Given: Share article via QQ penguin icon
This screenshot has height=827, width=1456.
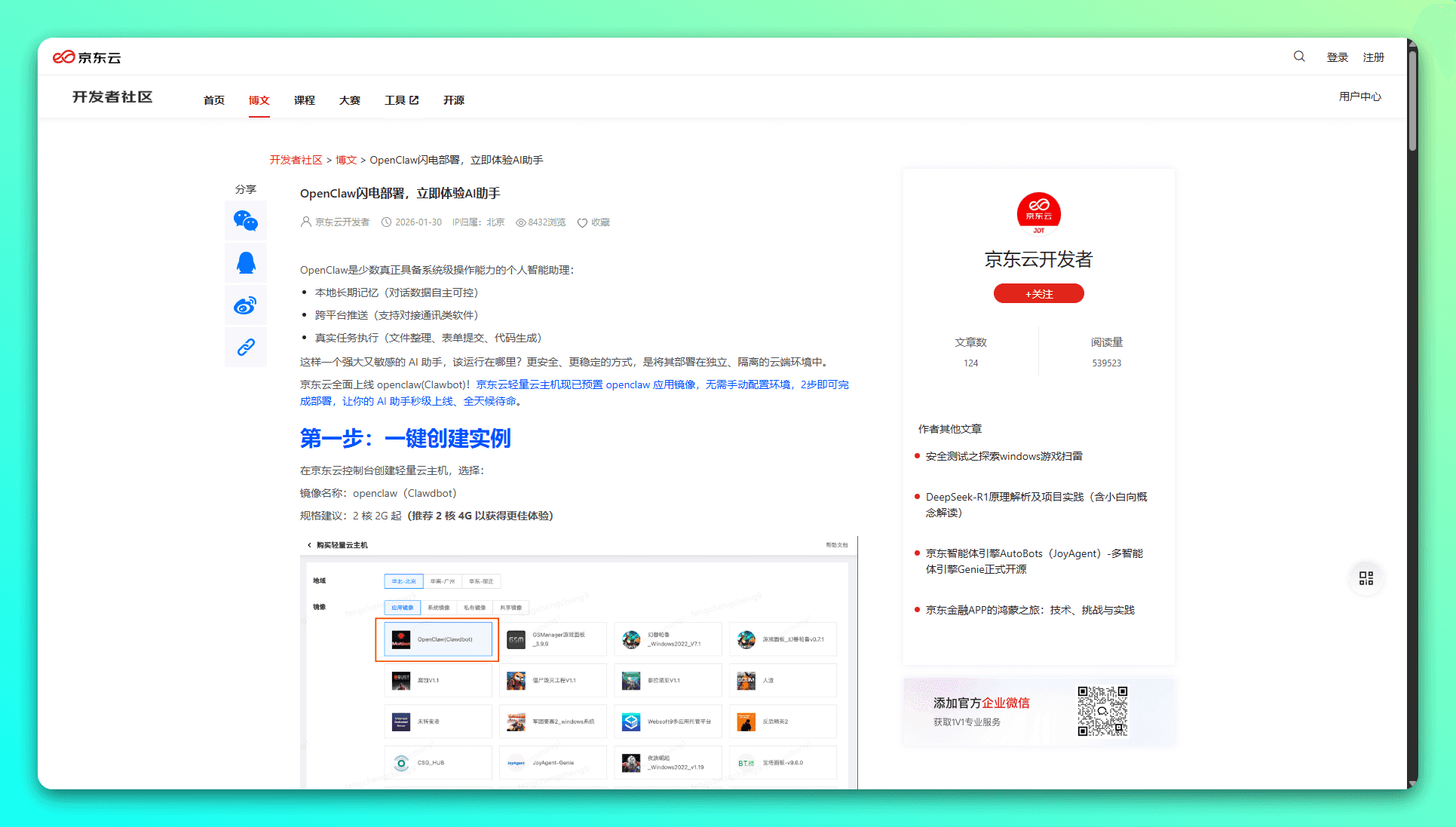Looking at the screenshot, I should pos(246,263).
